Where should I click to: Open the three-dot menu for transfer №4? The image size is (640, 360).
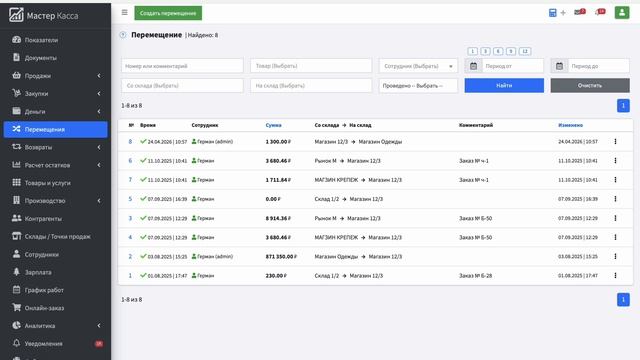pyautogui.click(x=615, y=237)
